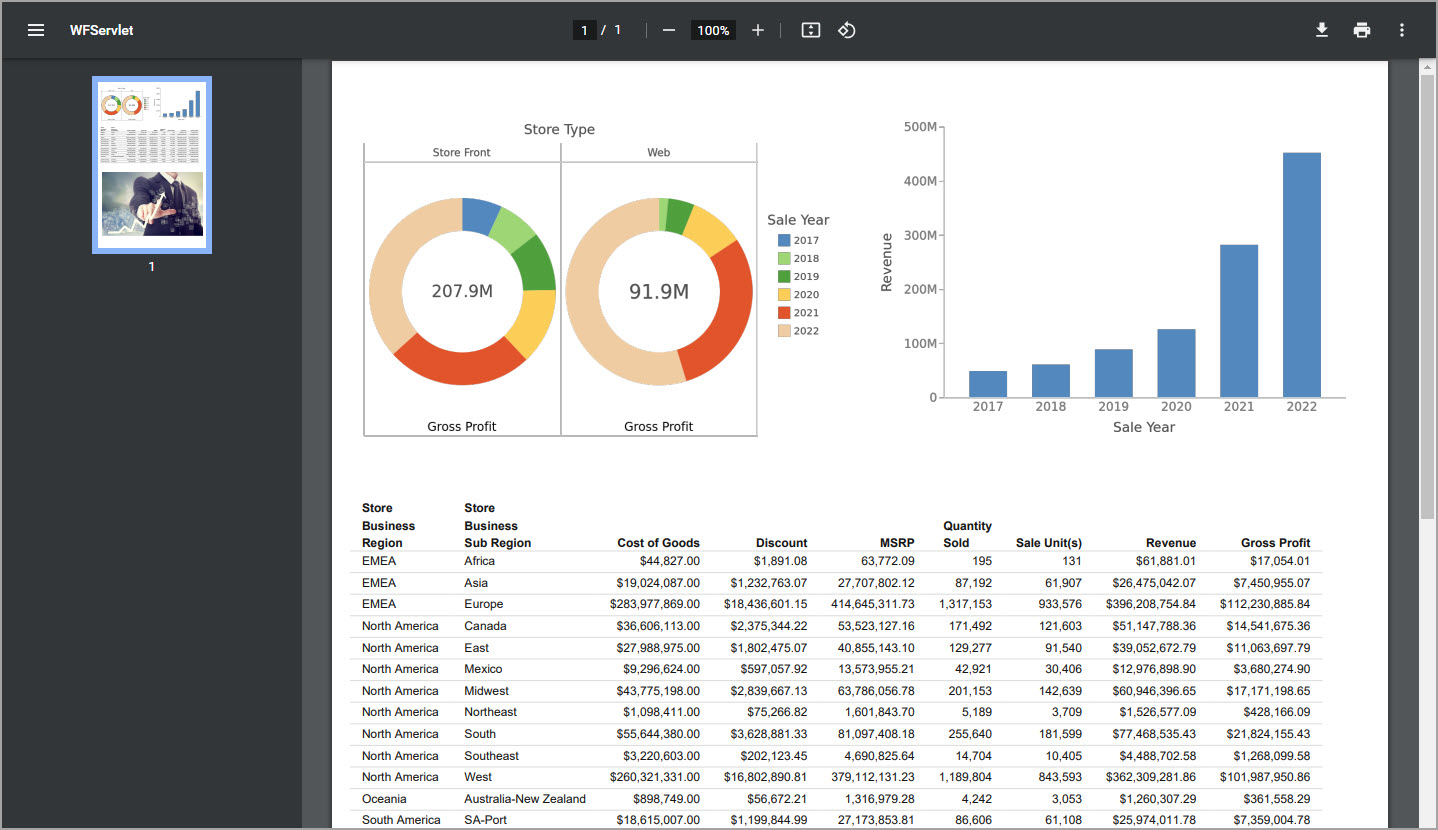Click the zoom out minus button

pyautogui.click(x=669, y=30)
